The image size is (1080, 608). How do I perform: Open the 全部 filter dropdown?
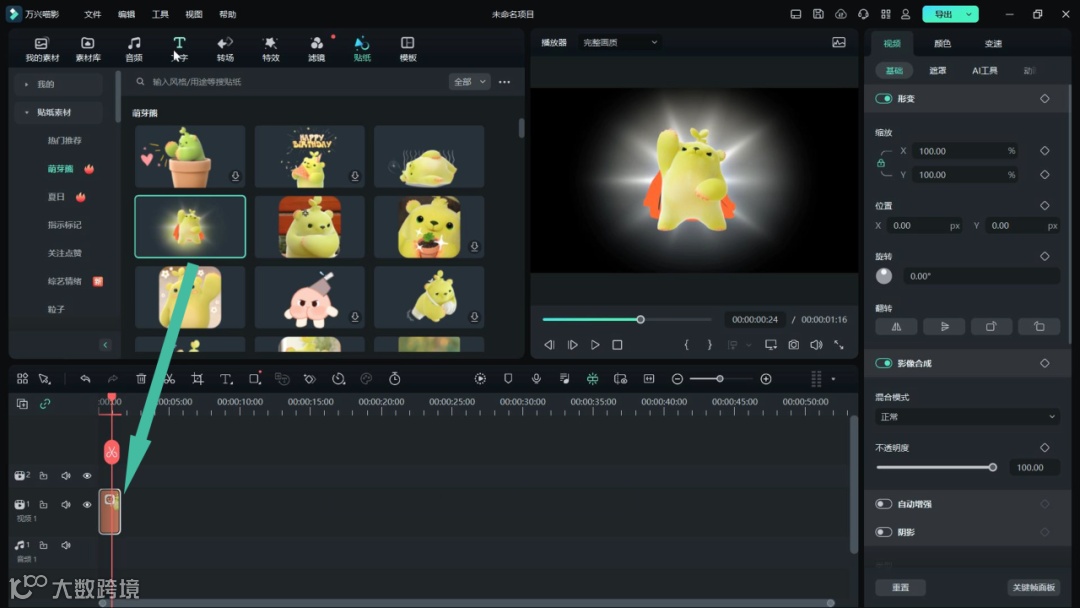pyautogui.click(x=470, y=81)
